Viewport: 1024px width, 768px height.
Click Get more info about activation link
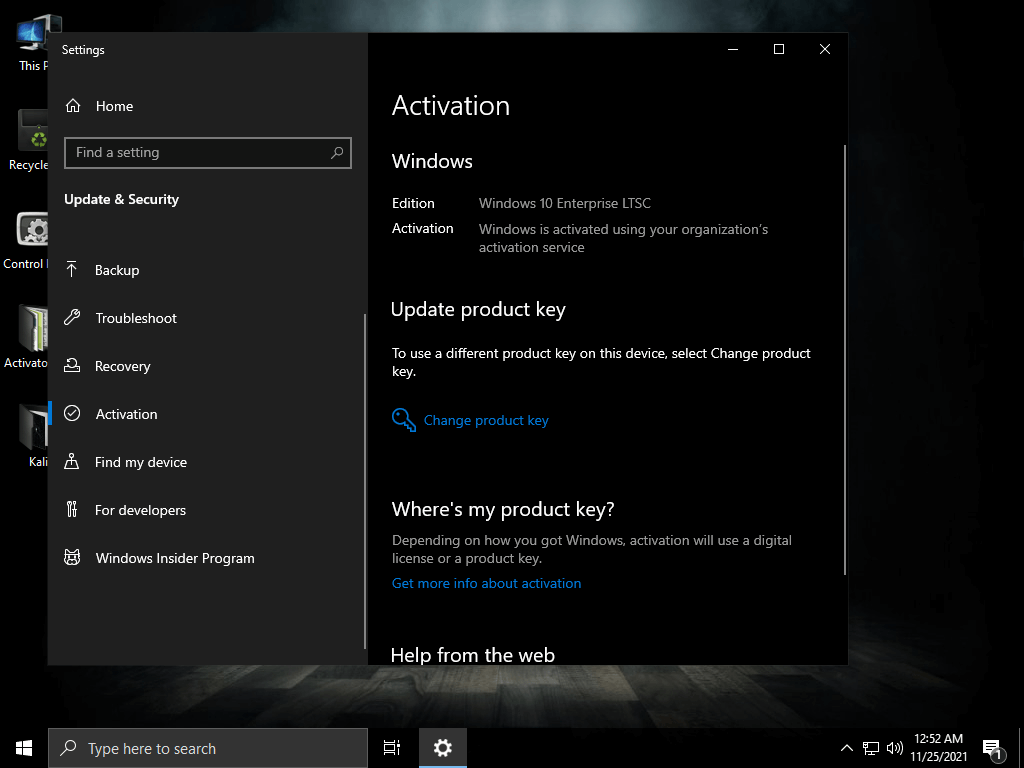486,583
